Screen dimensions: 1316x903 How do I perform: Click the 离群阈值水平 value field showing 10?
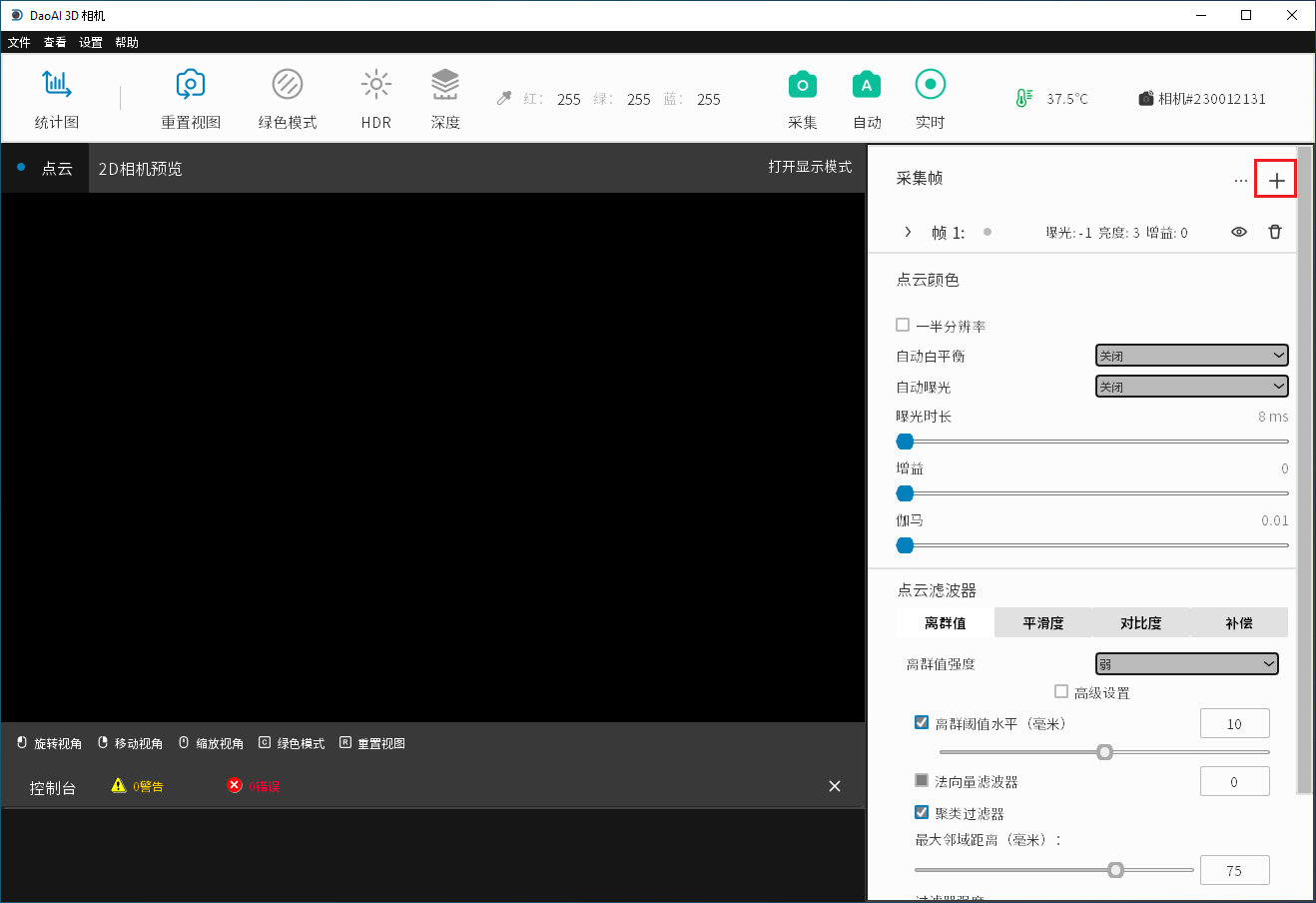tap(1234, 724)
